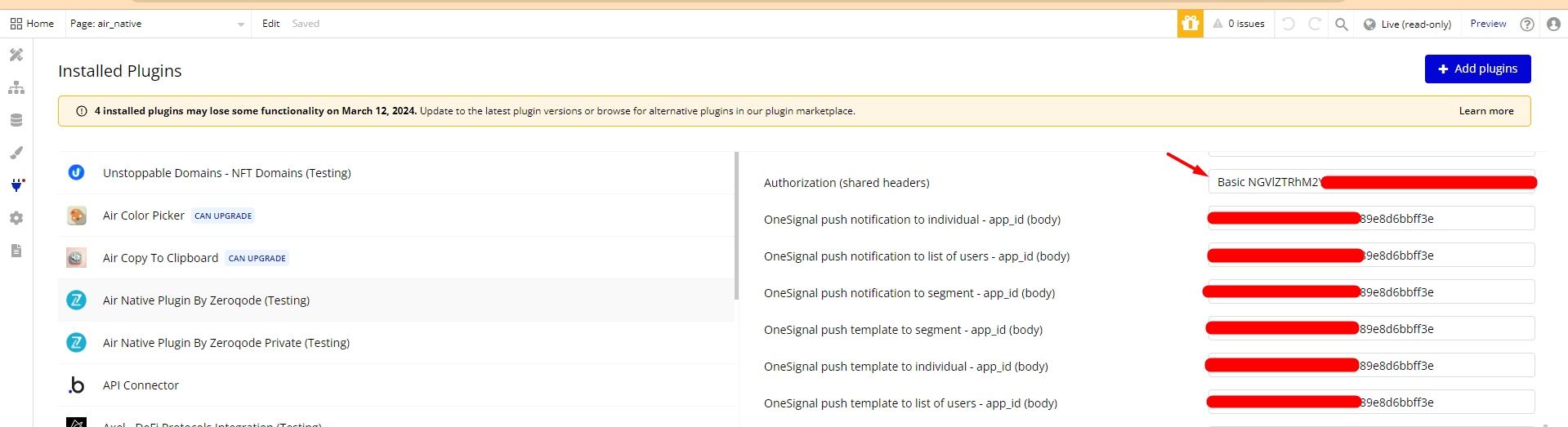
Task: Click the push notification to individual app_id field
Action: pos(1371,219)
